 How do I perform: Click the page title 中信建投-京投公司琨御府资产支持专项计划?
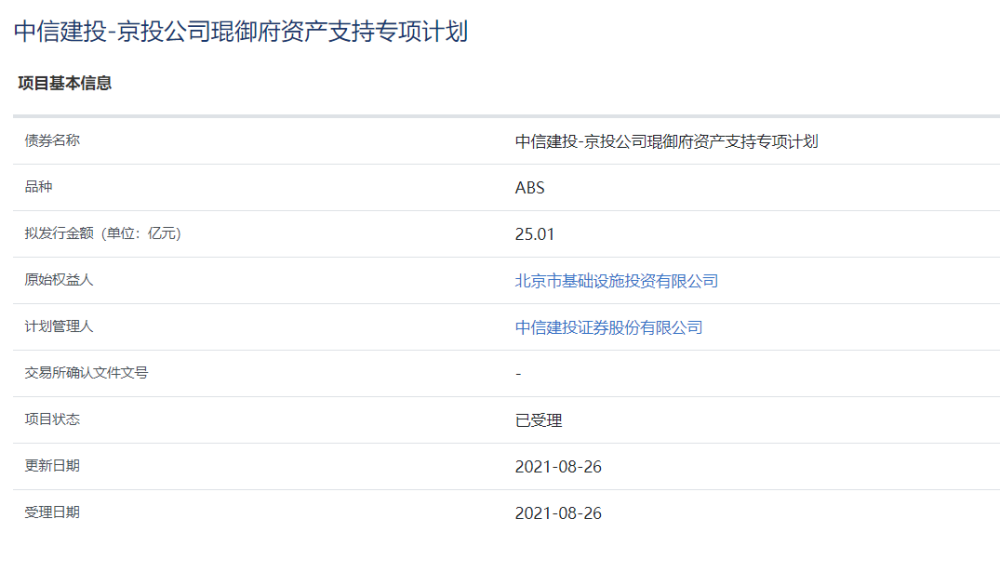point(241,31)
